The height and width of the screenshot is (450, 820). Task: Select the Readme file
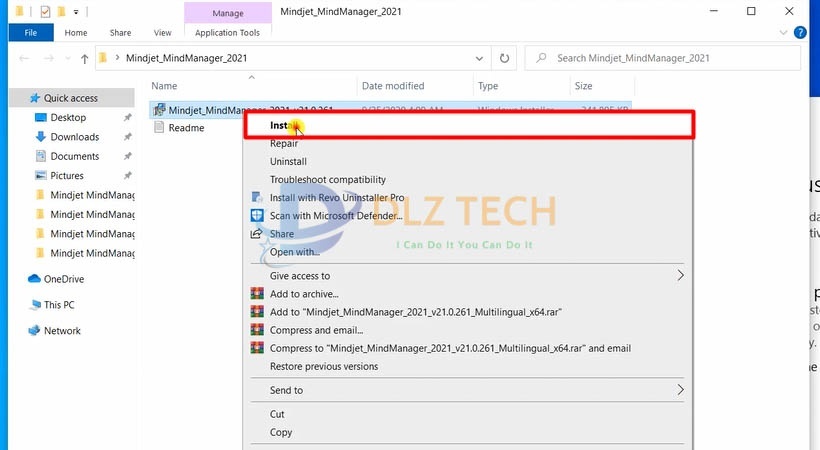pos(186,128)
